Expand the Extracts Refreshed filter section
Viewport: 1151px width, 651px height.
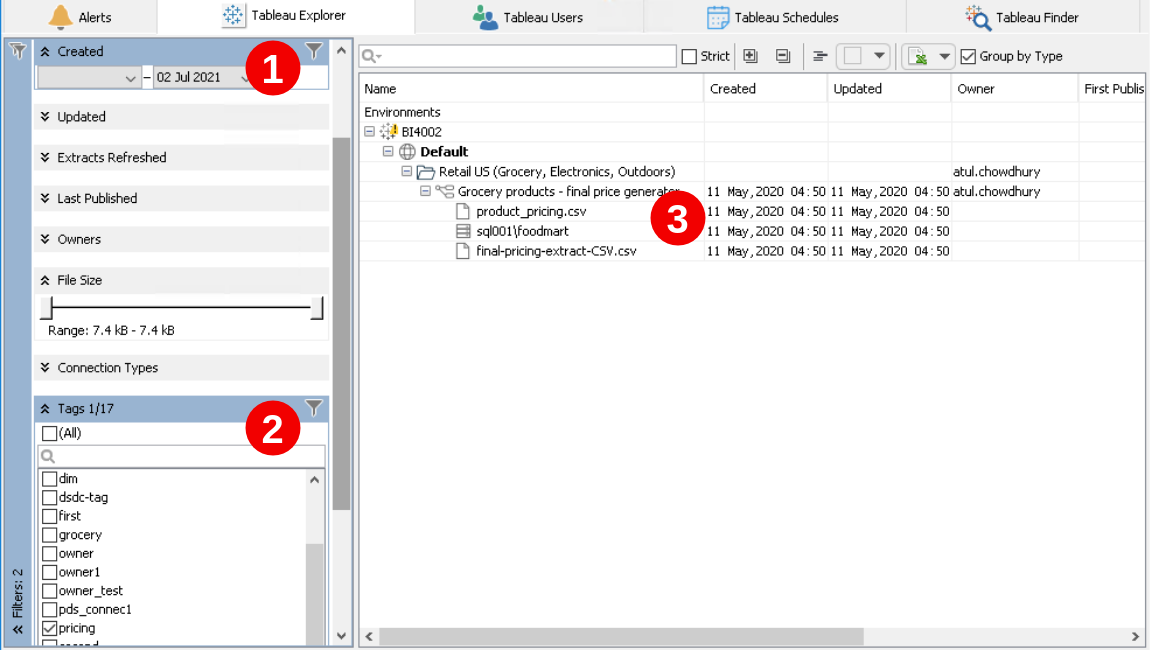click(x=45, y=158)
